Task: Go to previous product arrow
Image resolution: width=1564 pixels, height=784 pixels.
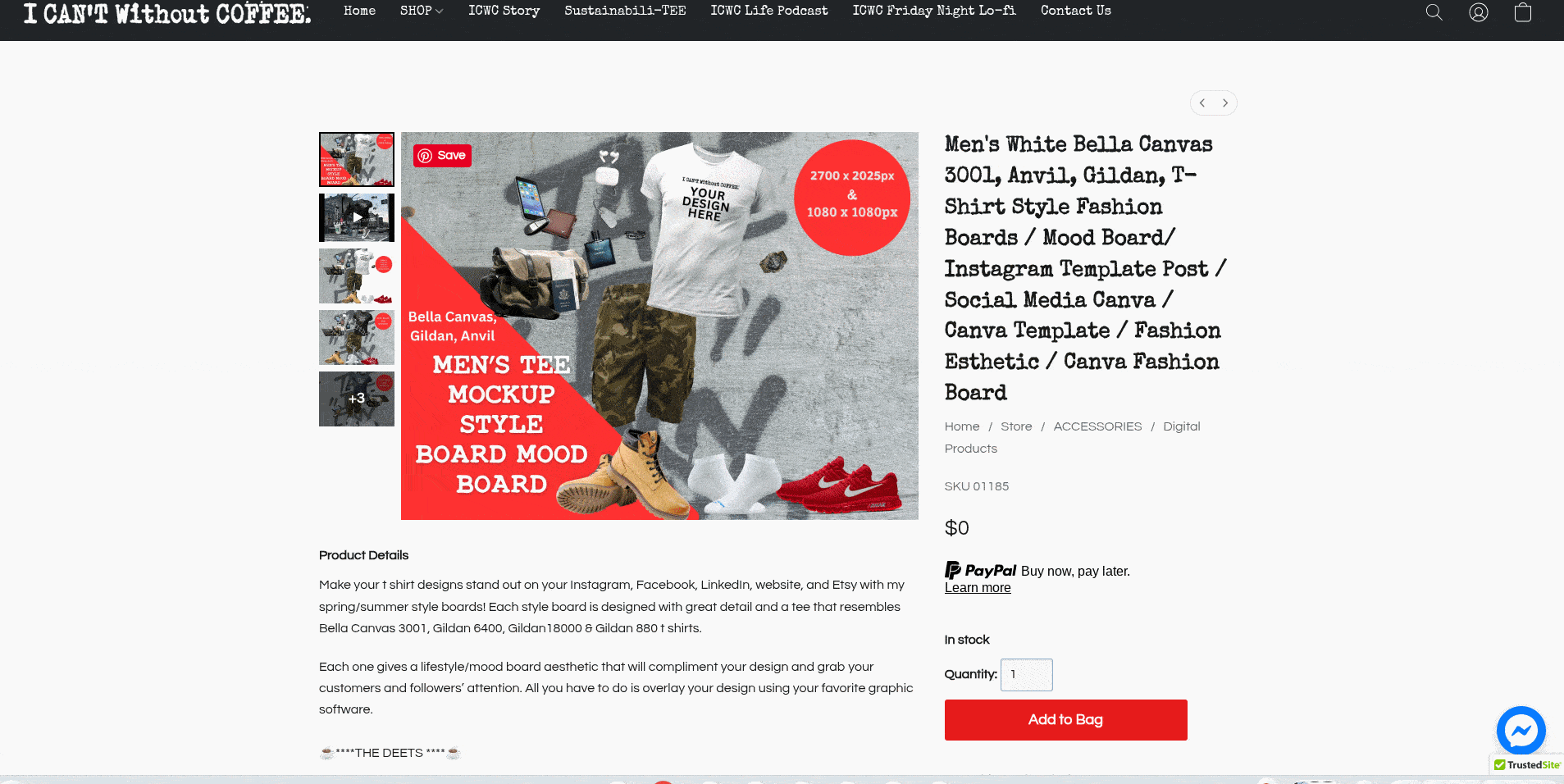Action: (x=1202, y=103)
